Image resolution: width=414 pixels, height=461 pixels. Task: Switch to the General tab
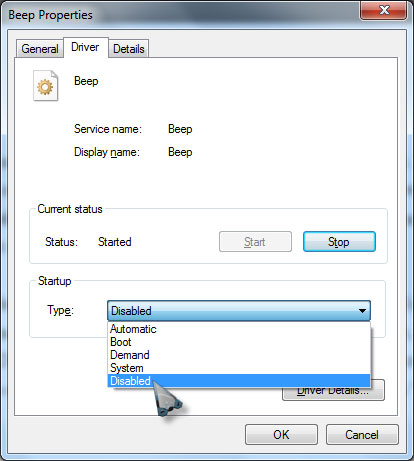coord(40,49)
